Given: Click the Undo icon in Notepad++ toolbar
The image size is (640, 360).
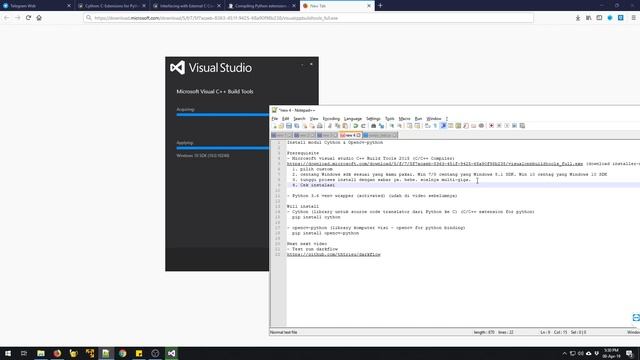Looking at the screenshot, I should [356, 126].
